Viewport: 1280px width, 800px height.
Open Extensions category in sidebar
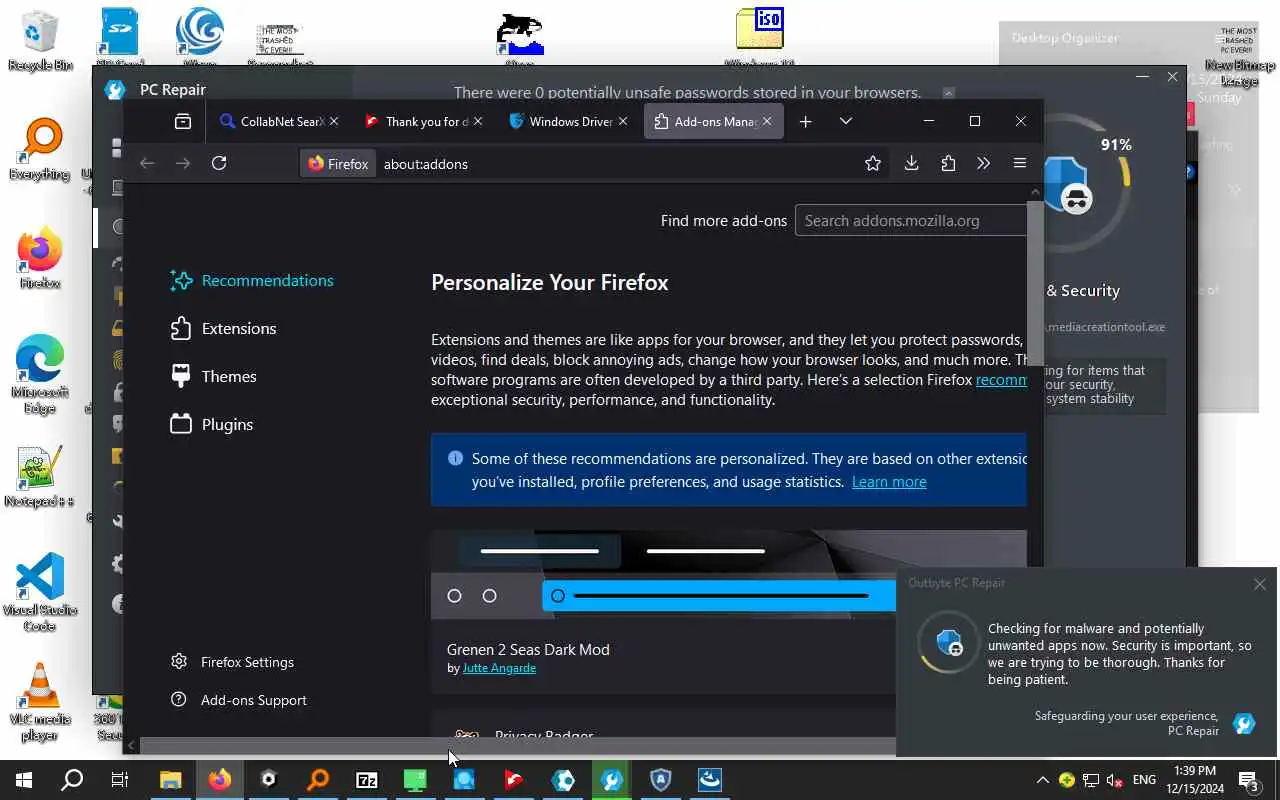(224, 328)
